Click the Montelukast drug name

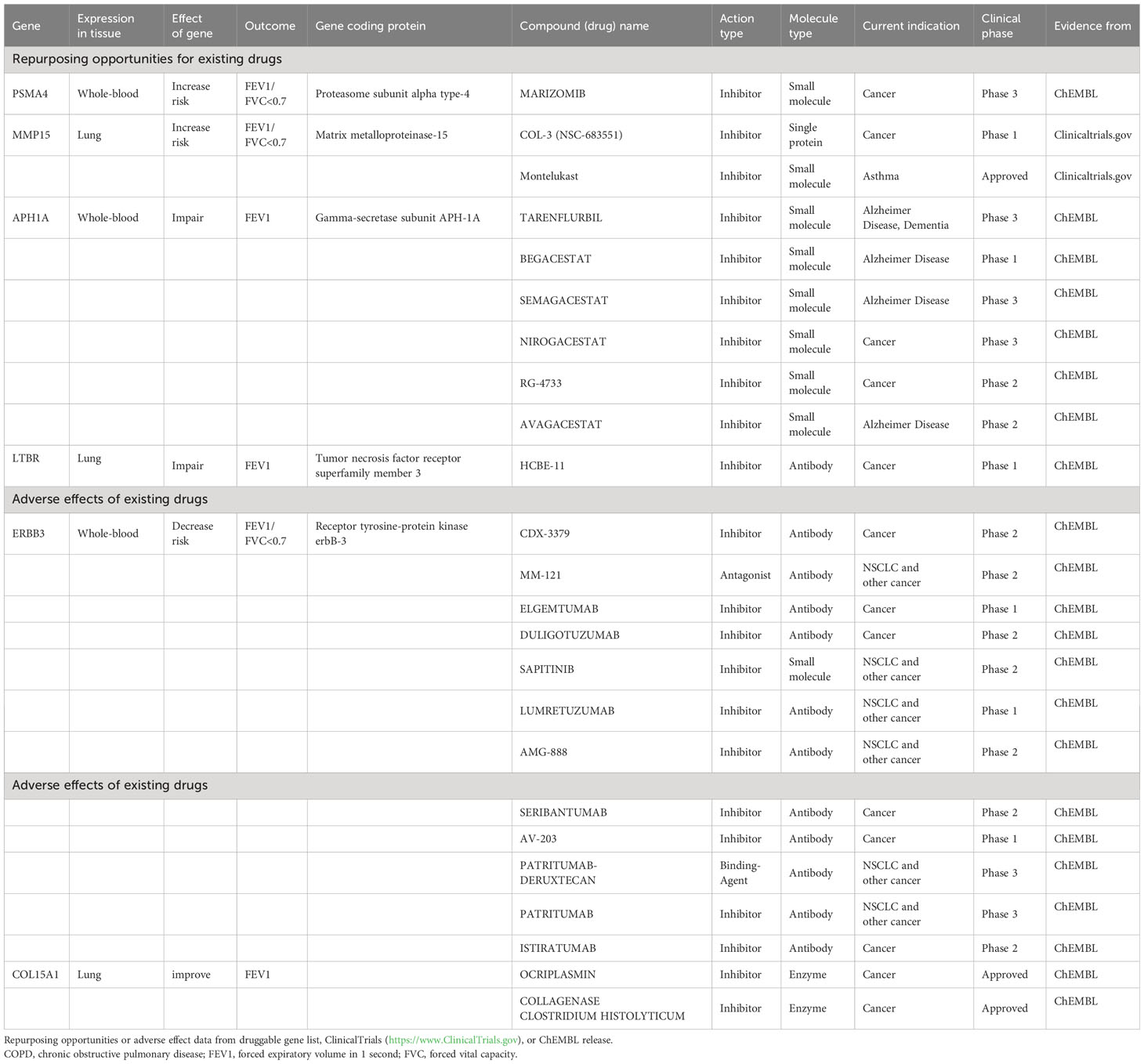tap(548, 176)
